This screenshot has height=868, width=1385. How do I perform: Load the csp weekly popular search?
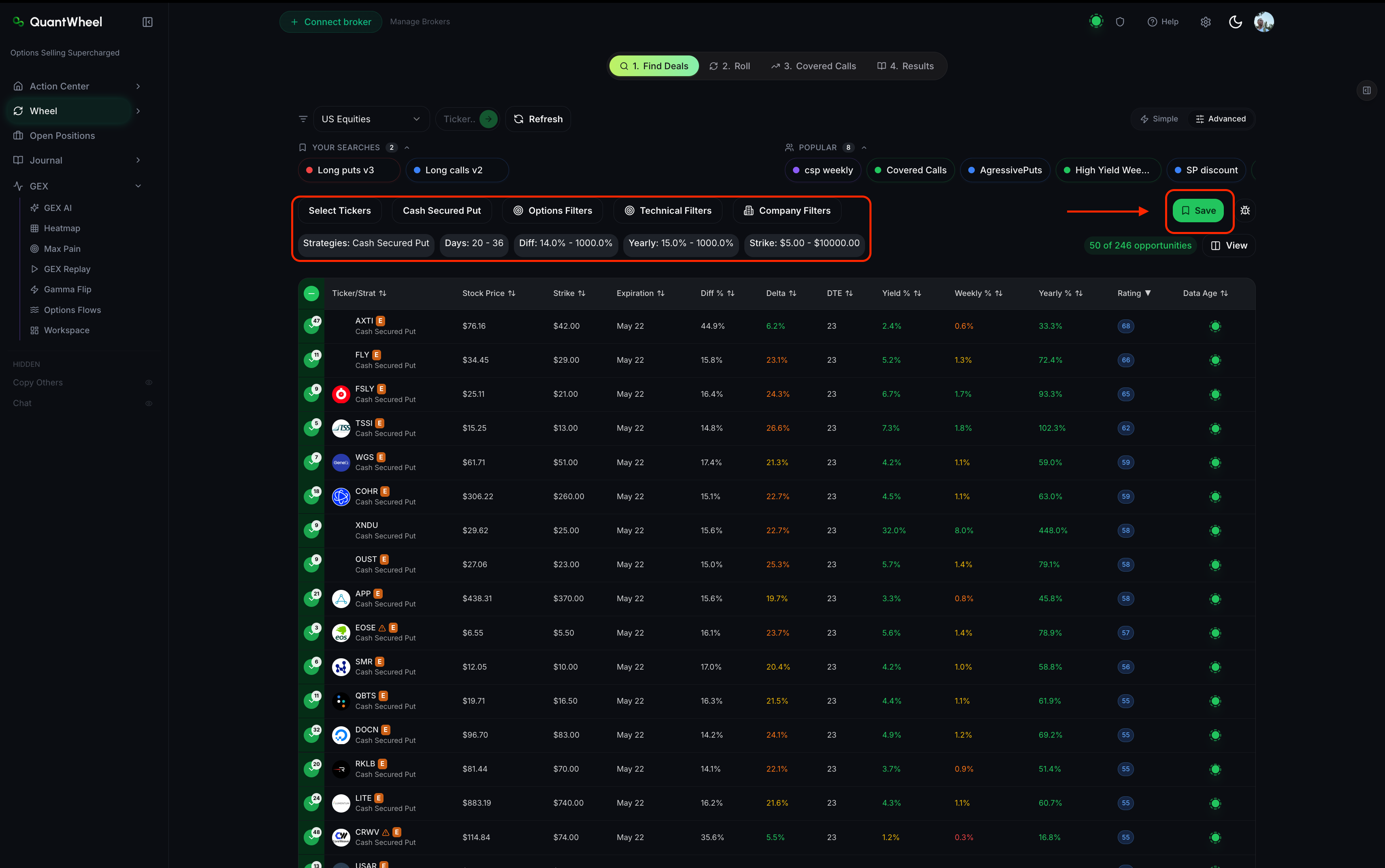tap(823, 170)
